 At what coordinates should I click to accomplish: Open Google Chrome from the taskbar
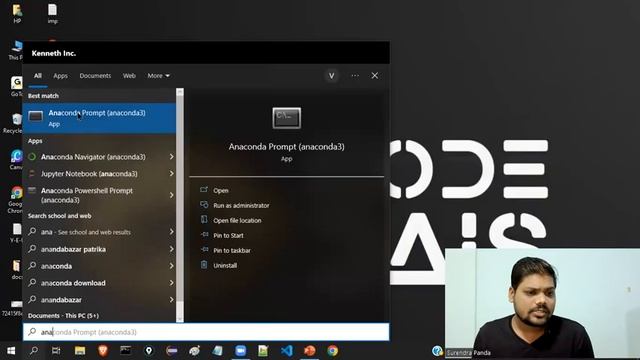point(332,351)
